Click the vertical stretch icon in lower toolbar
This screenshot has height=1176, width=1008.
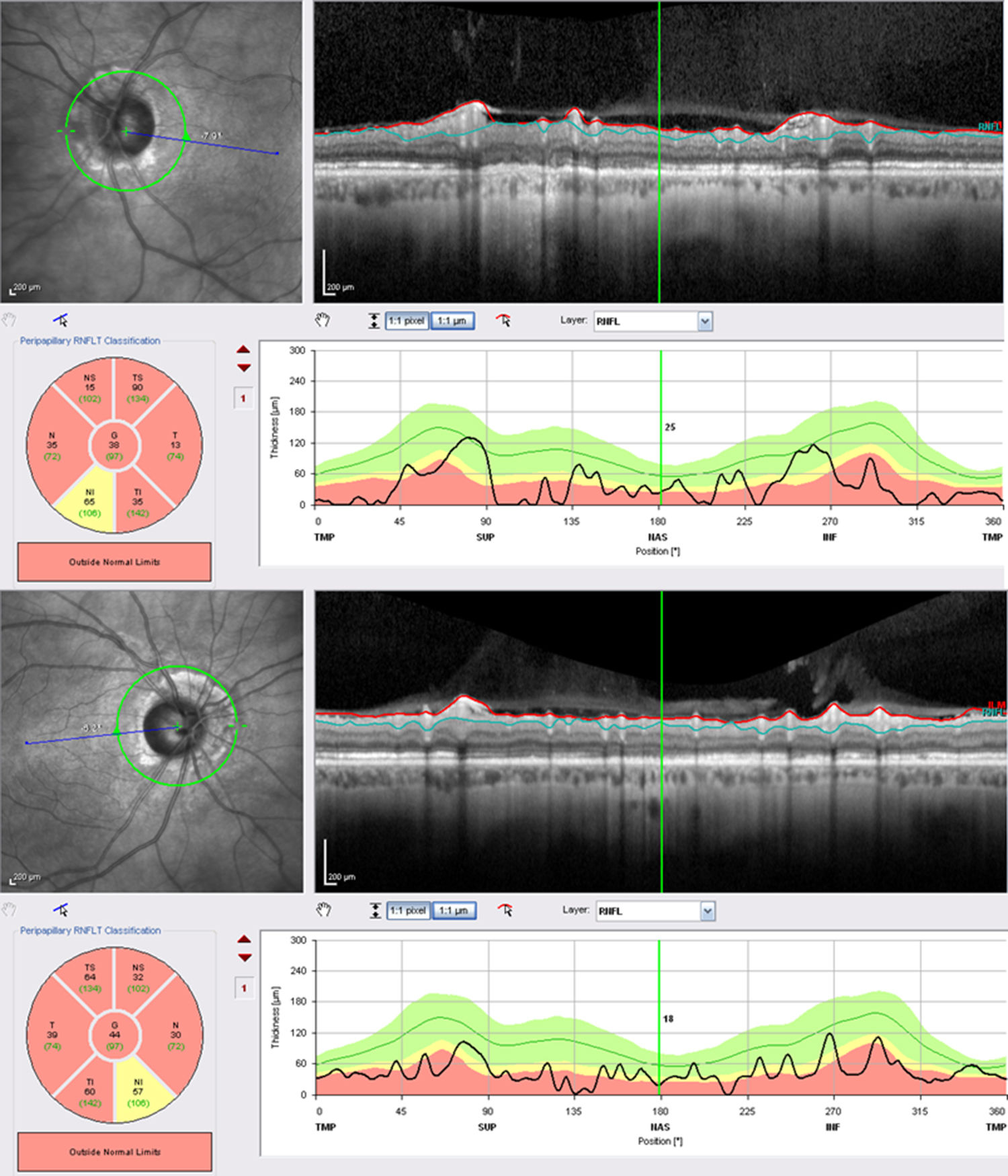375,911
